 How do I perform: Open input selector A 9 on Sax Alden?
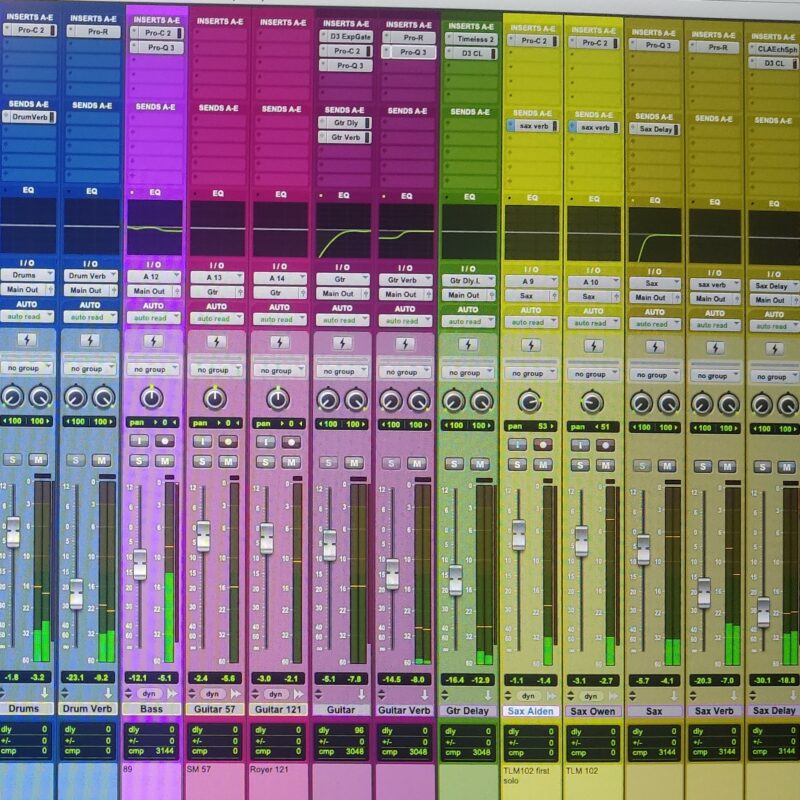531,281
